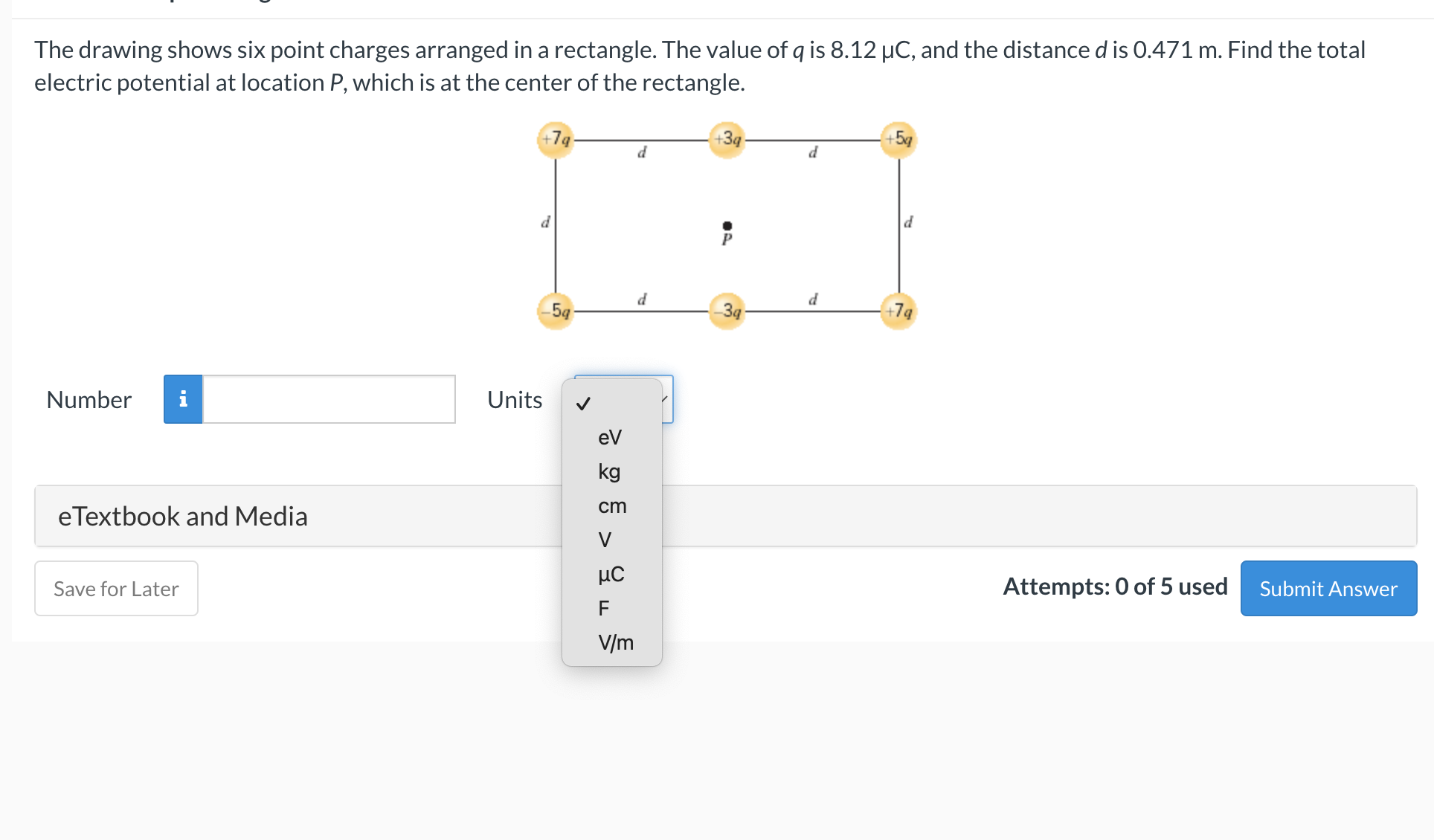Select the checked blank unit option
The height and width of the screenshot is (840, 1434).
(x=585, y=404)
